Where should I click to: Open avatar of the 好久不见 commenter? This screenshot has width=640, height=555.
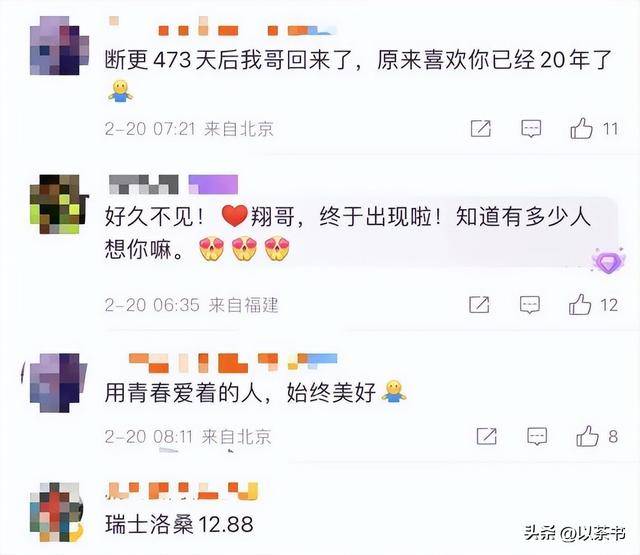point(59,204)
